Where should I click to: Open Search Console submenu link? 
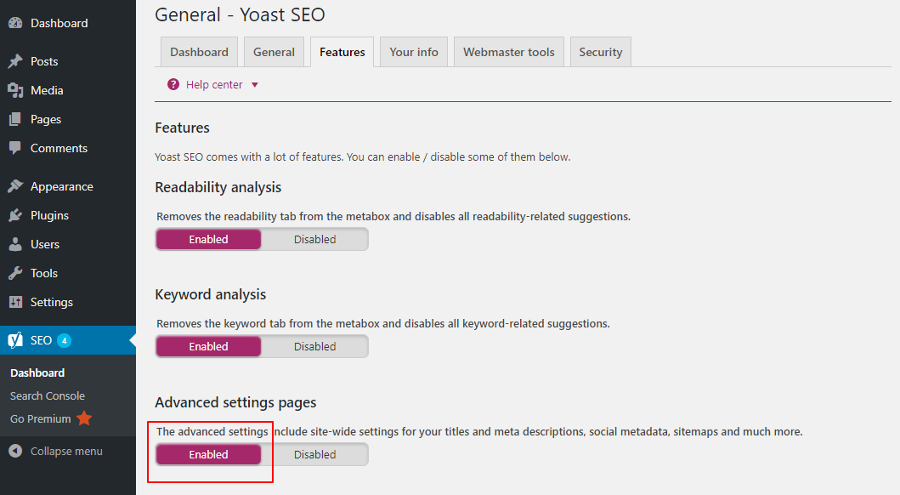click(47, 396)
